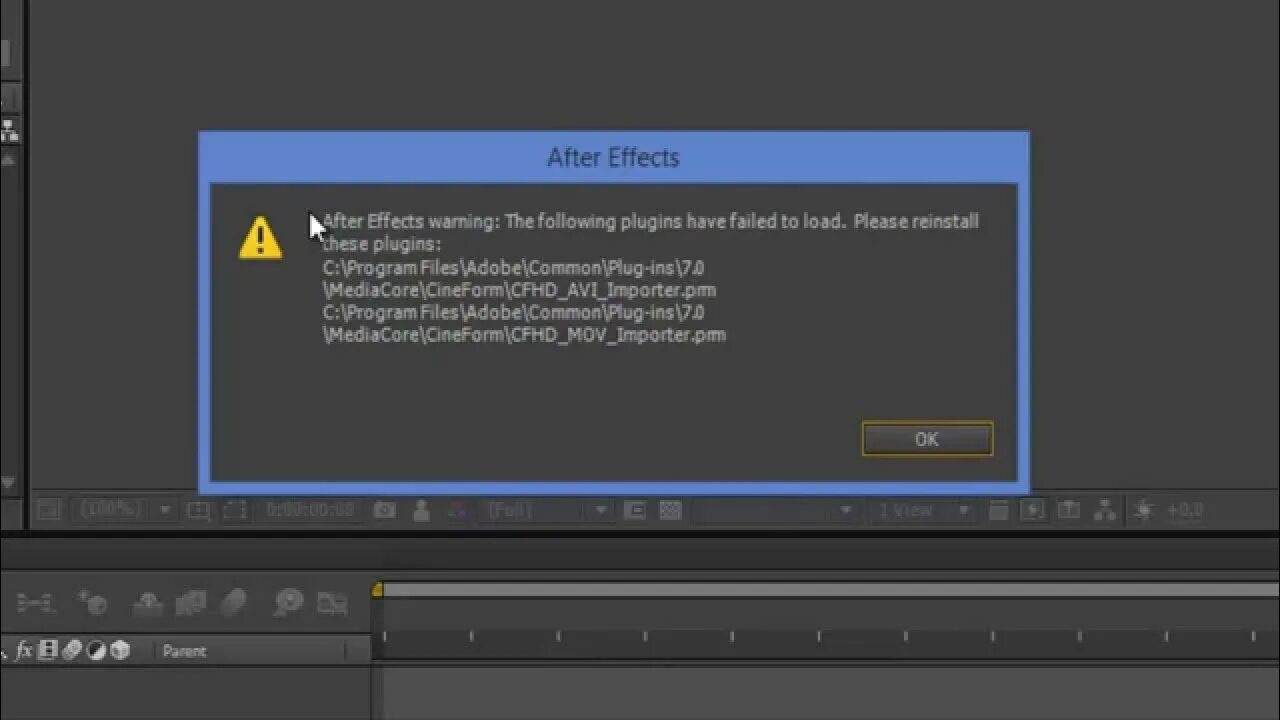
Task: Open the Fast Previews icon
Action: 1032,510
